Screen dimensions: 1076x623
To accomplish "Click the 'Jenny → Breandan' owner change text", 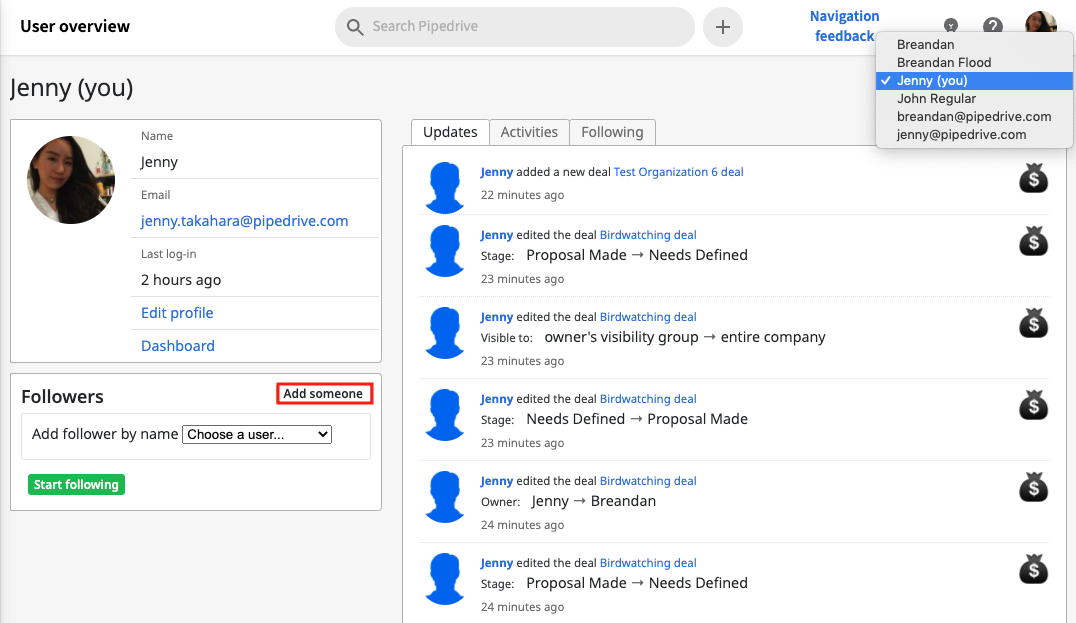I will click(x=594, y=502).
